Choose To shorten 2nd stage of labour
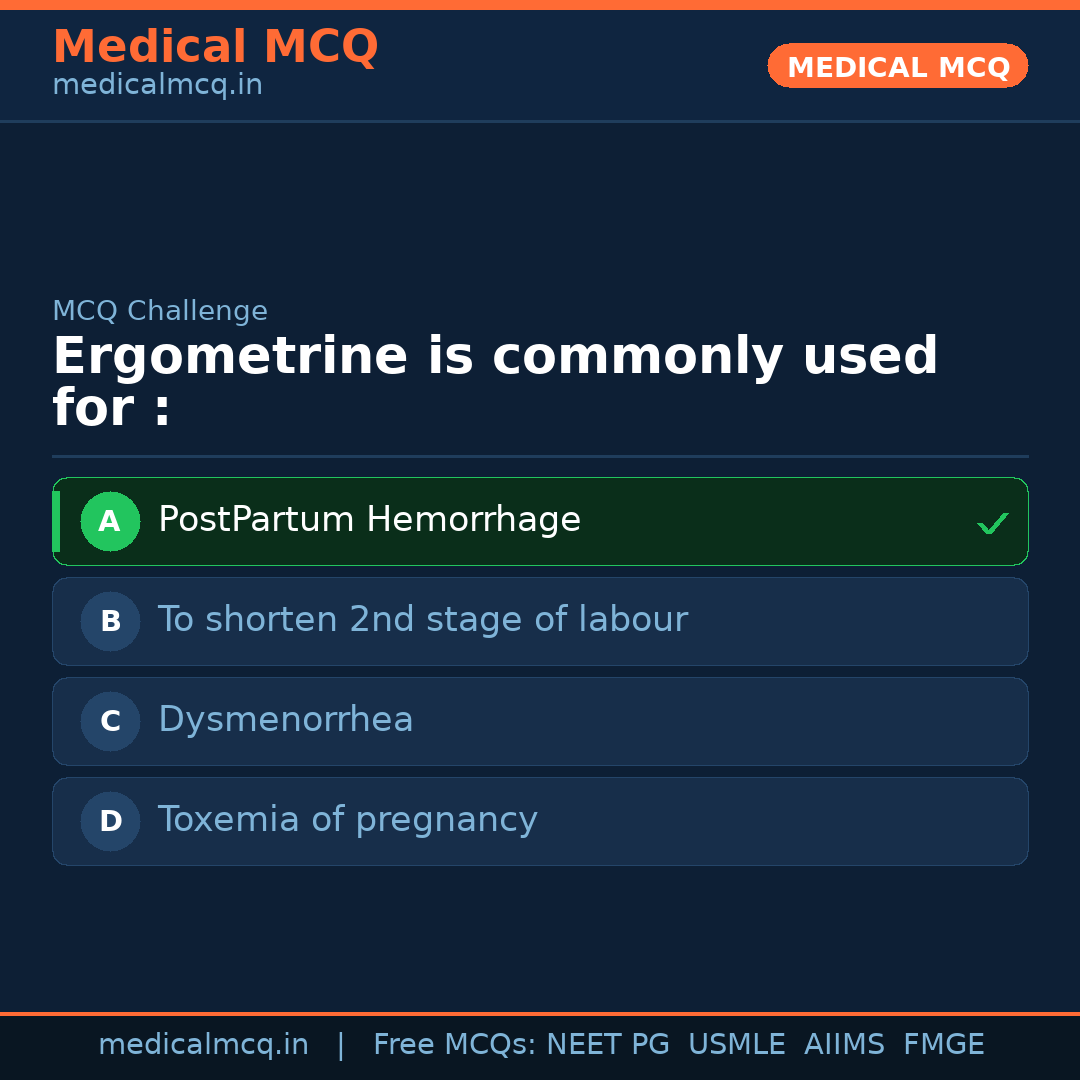The height and width of the screenshot is (1080, 1080). pos(422,620)
